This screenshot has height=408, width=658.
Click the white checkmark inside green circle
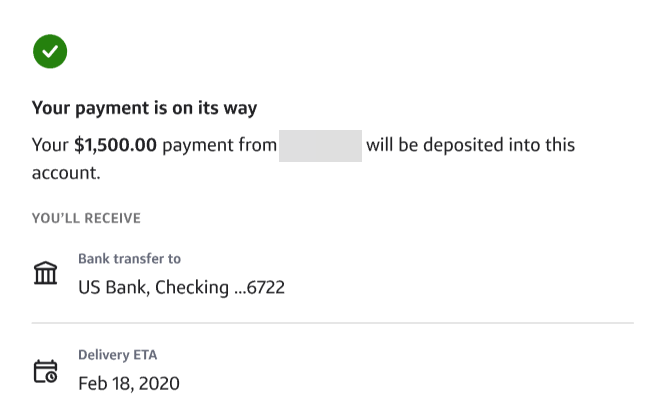click(x=50, y=51)
